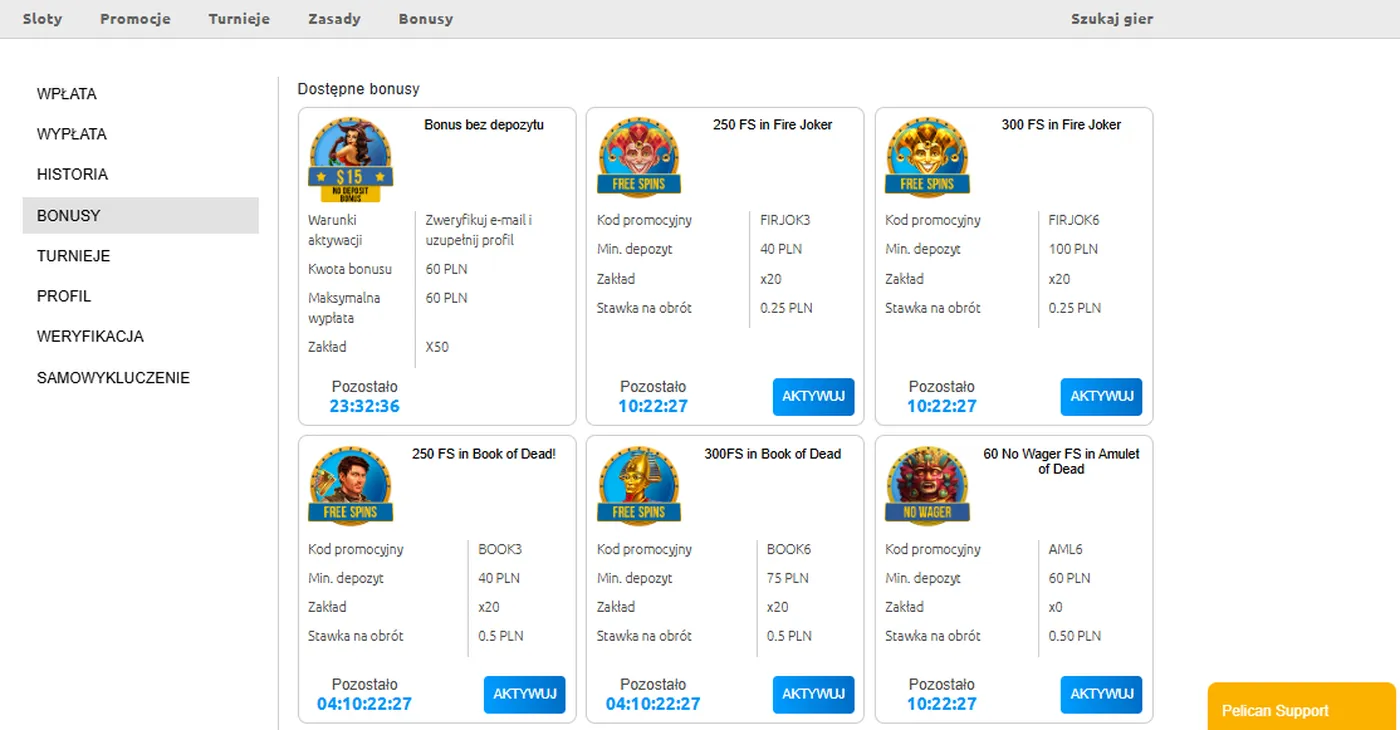Click the $15 no deposit bonus pirate icon
The height and width of the screenshot is (730, 1400).
point(350,158)
